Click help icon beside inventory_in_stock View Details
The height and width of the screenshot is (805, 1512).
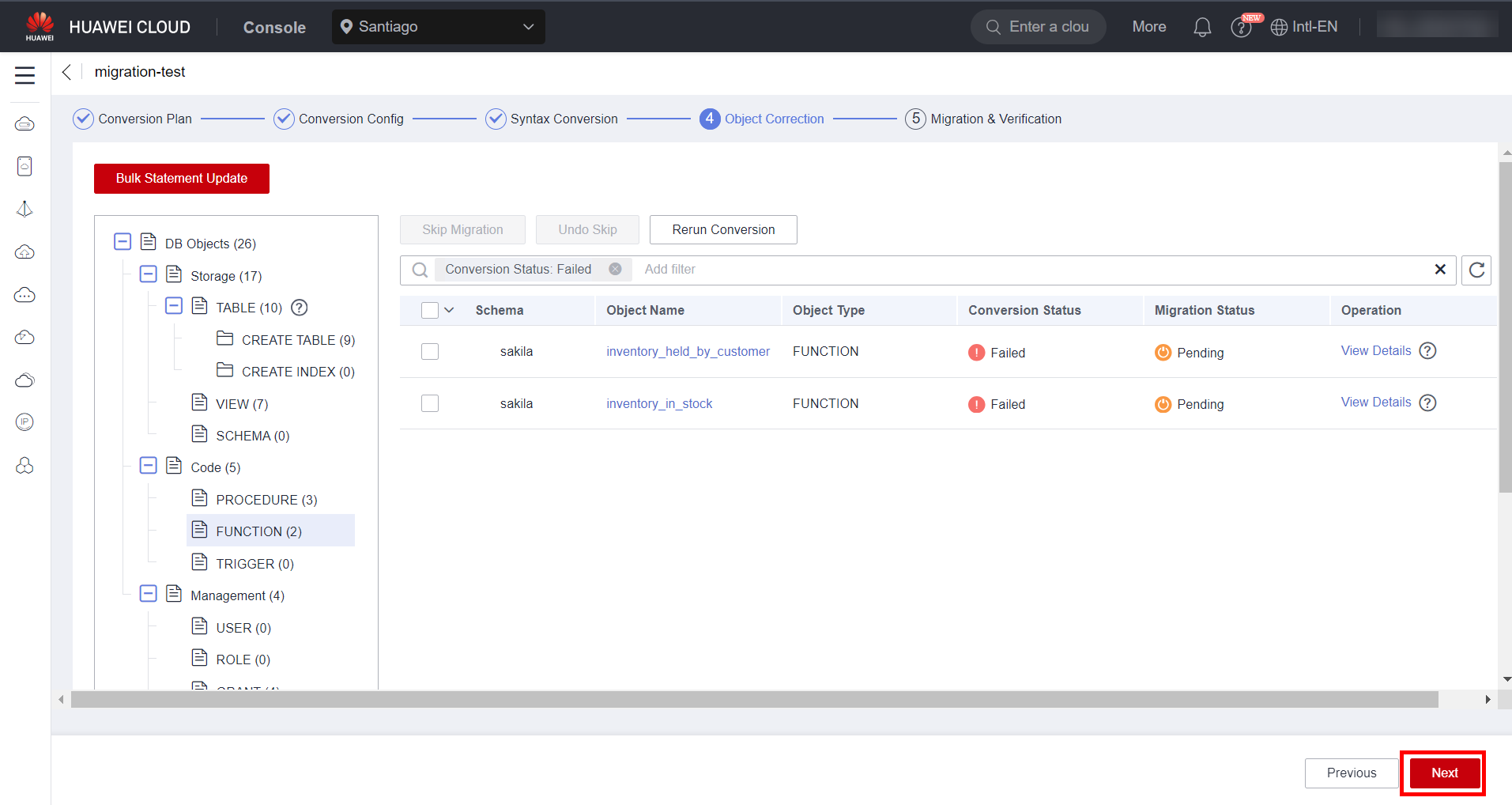pos(1427,402)
